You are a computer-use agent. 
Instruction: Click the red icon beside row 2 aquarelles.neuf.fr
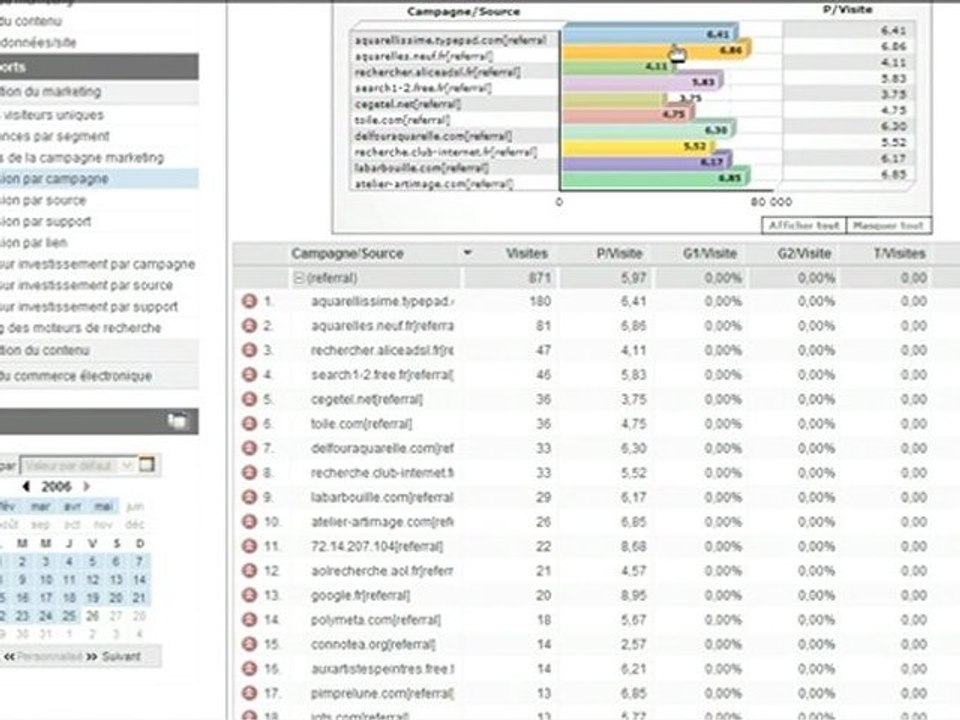[x=249, y=326]
